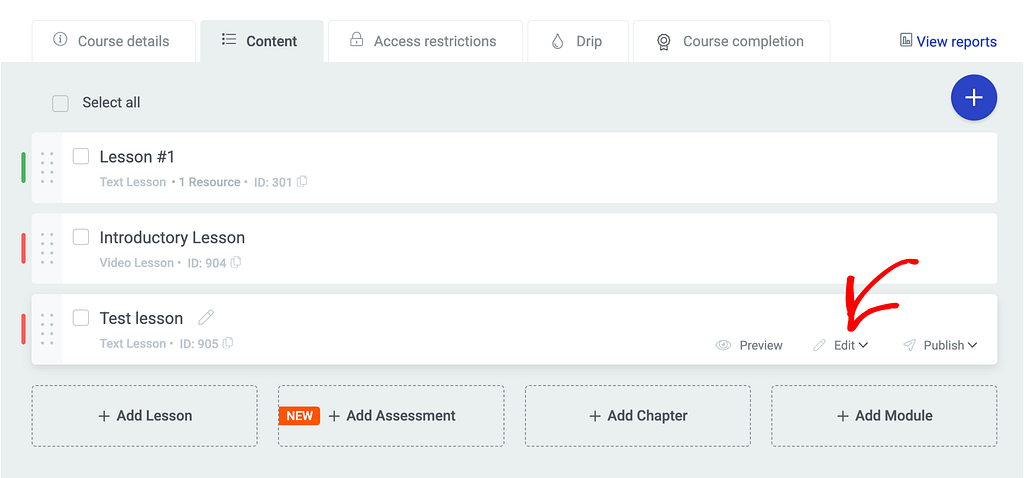Click the View reports chart icon
1024x478 pixels.
906,40
